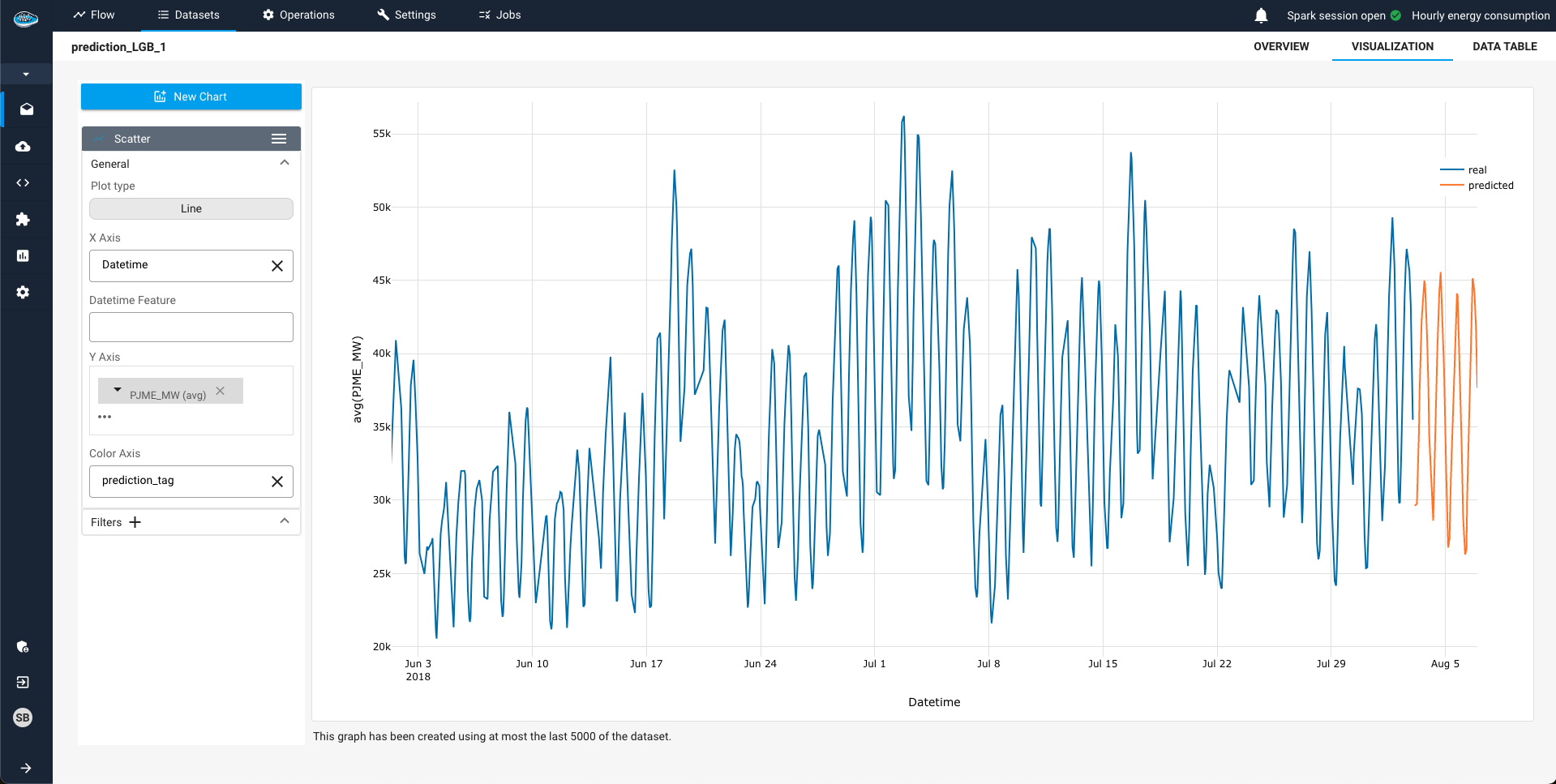Click inside the Datetime Feature input field
Image resolution: width=1556 pixels, height=784 pixels.
(x=191, y=327)
